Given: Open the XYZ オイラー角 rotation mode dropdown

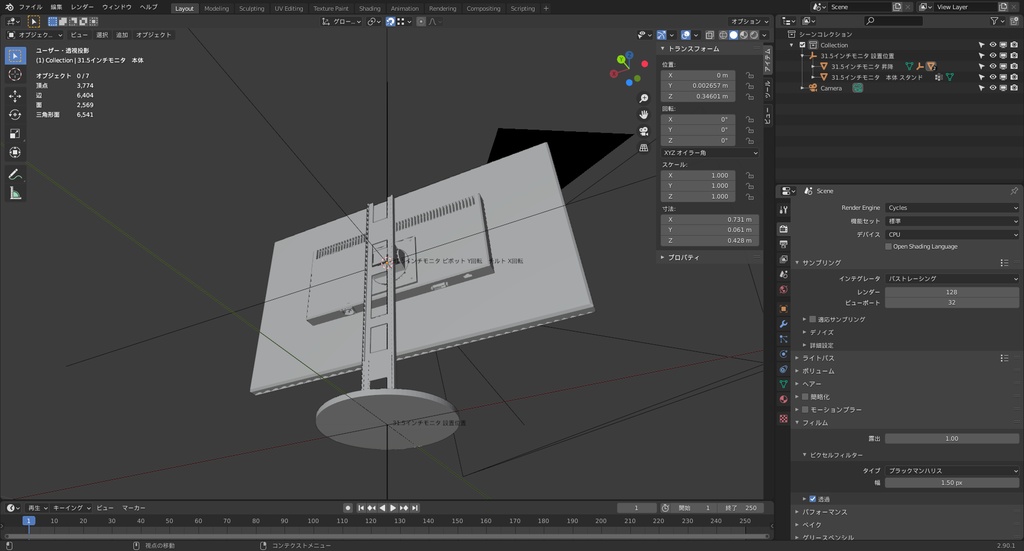Looking at the screenshot, I should point(710,153).
